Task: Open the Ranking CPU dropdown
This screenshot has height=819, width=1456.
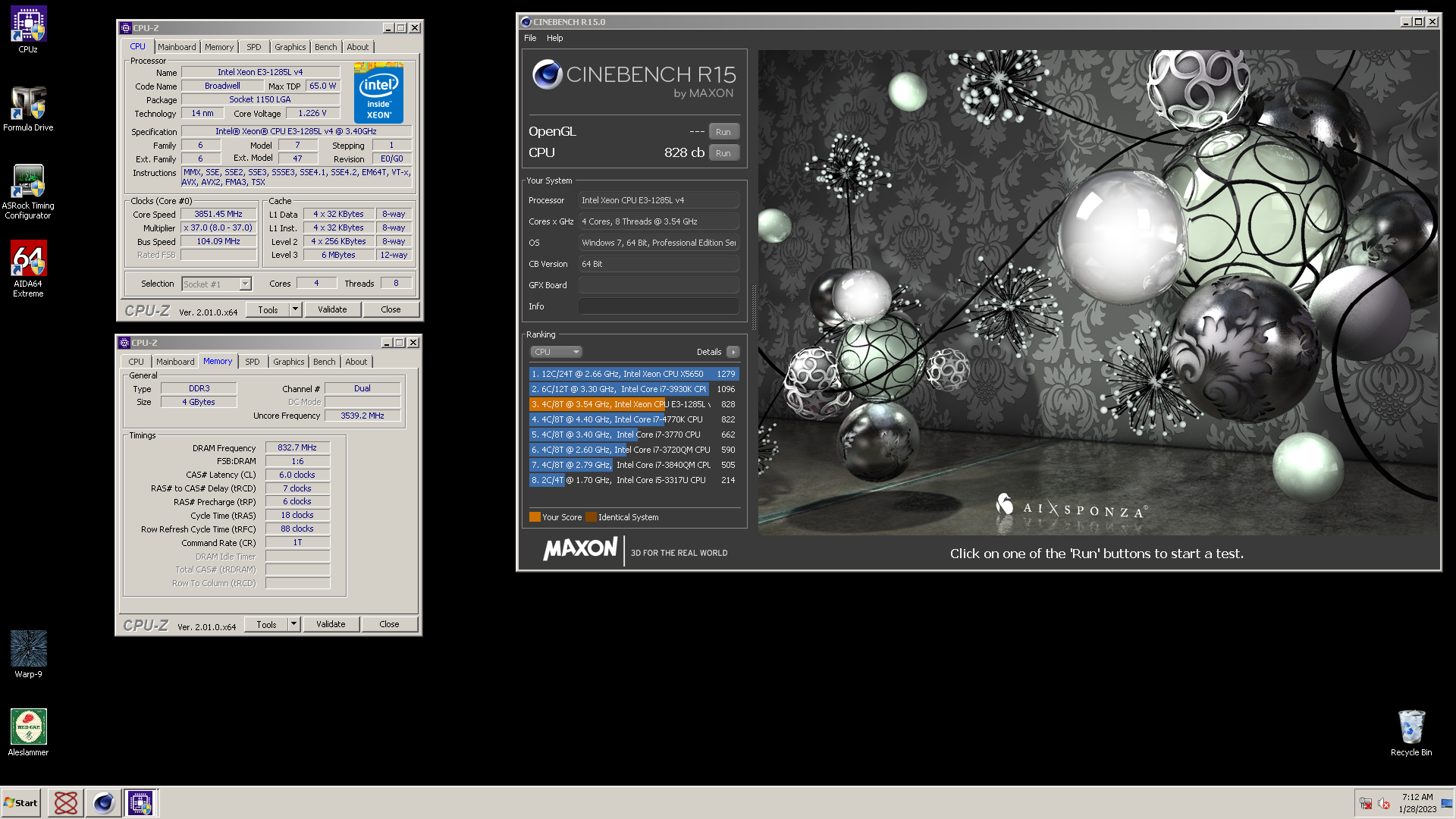Action: click(x=556, y=352)
